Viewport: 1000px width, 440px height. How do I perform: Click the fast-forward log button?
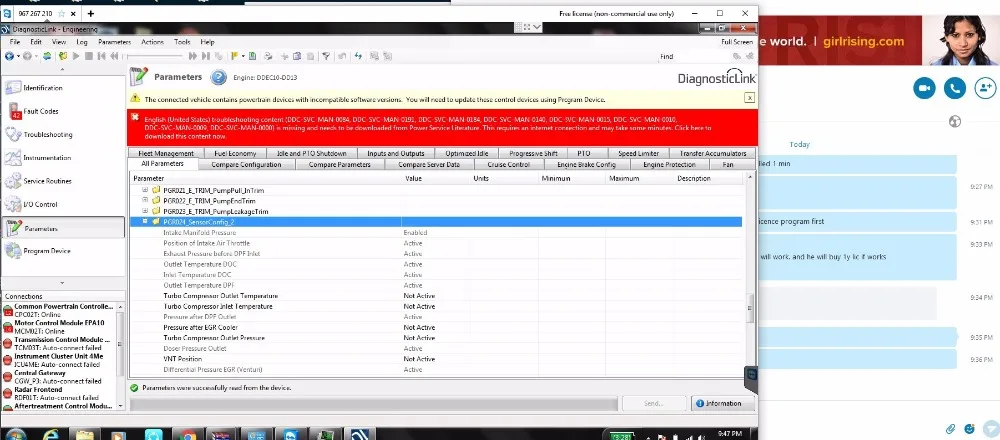pos(193,56)
